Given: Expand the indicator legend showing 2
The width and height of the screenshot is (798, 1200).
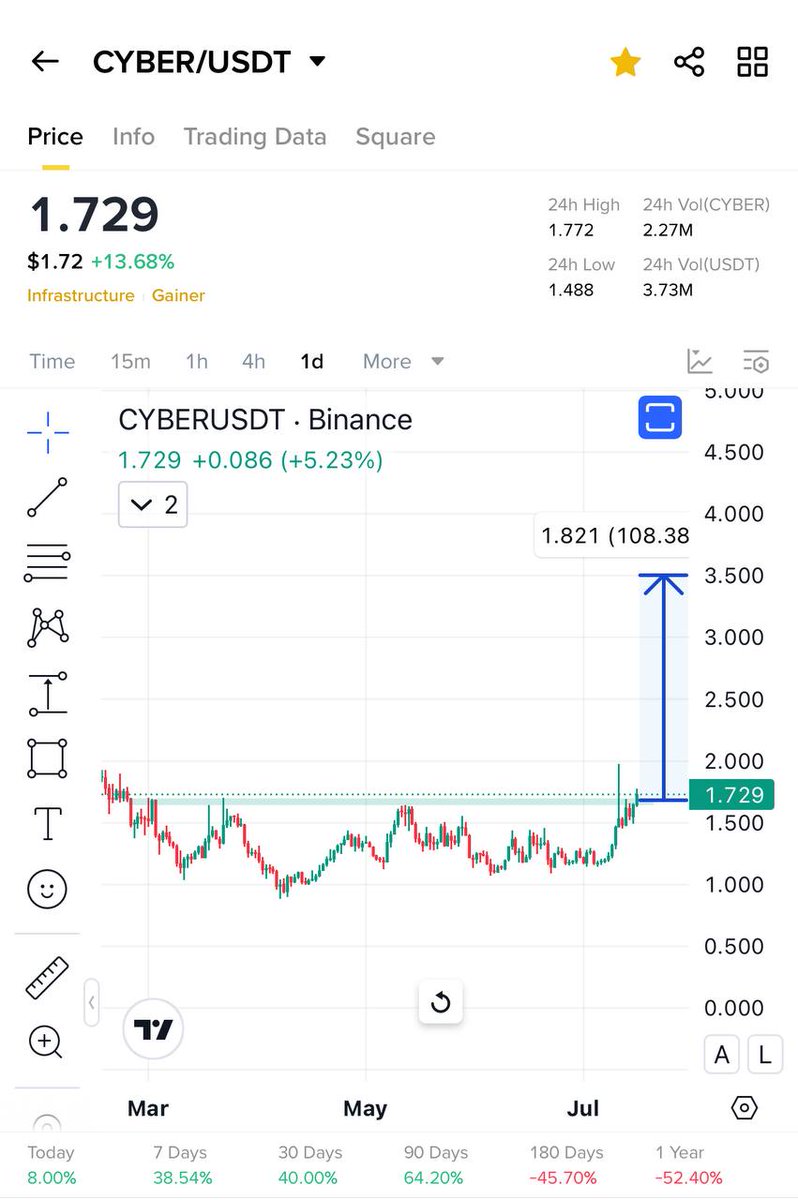Looking at the screenshot, I should (x=153, y=505).
